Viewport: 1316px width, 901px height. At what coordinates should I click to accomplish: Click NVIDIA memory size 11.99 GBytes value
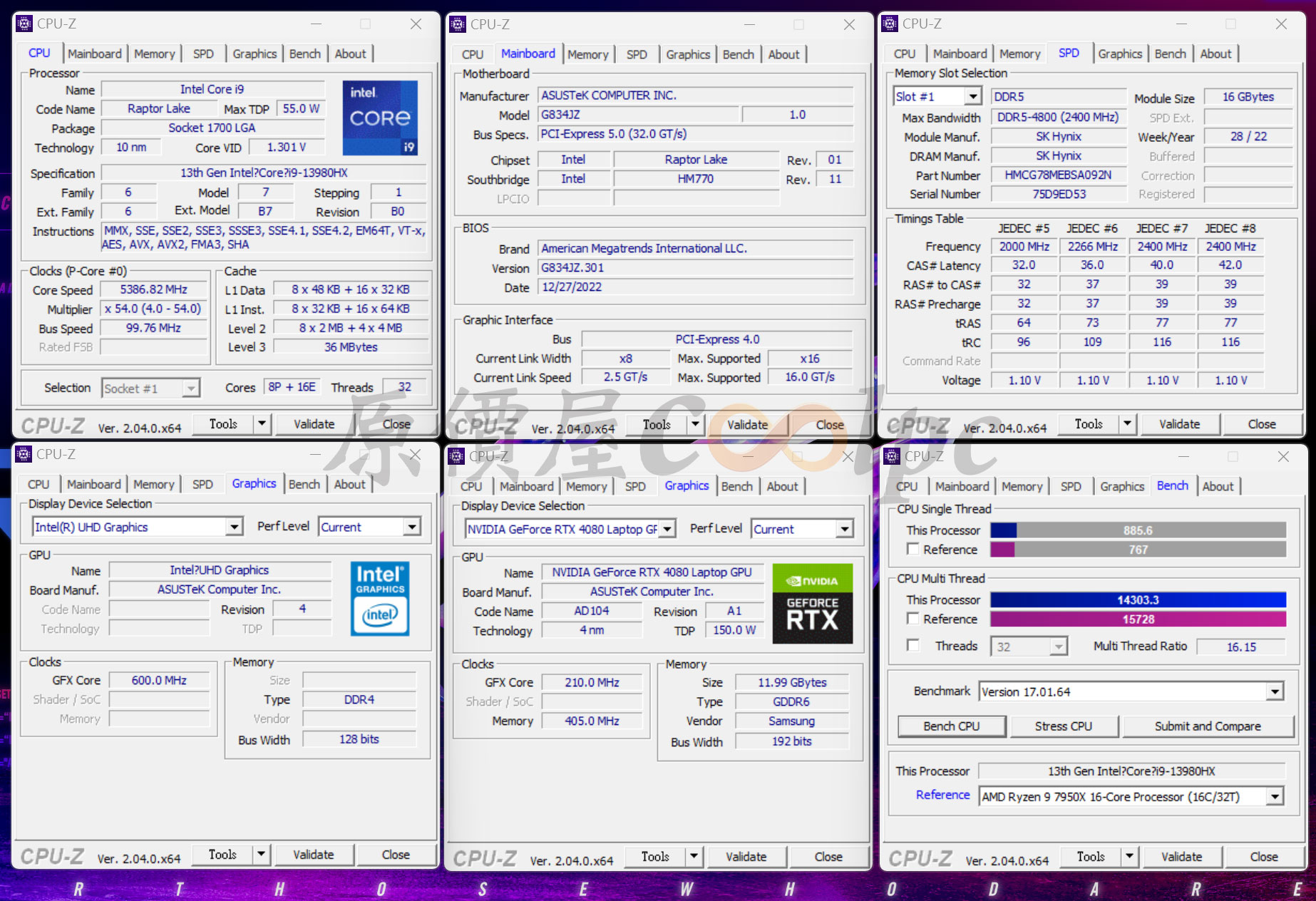coord(792,682)
